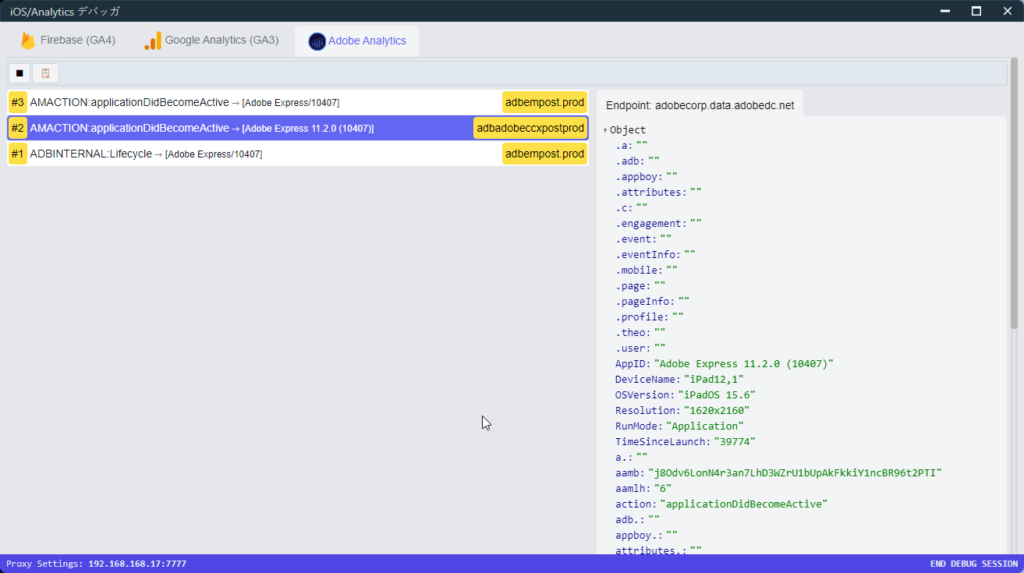The image size is (1024, 573).
Task: Click the #1 event number badge
Action: [17, 154]
